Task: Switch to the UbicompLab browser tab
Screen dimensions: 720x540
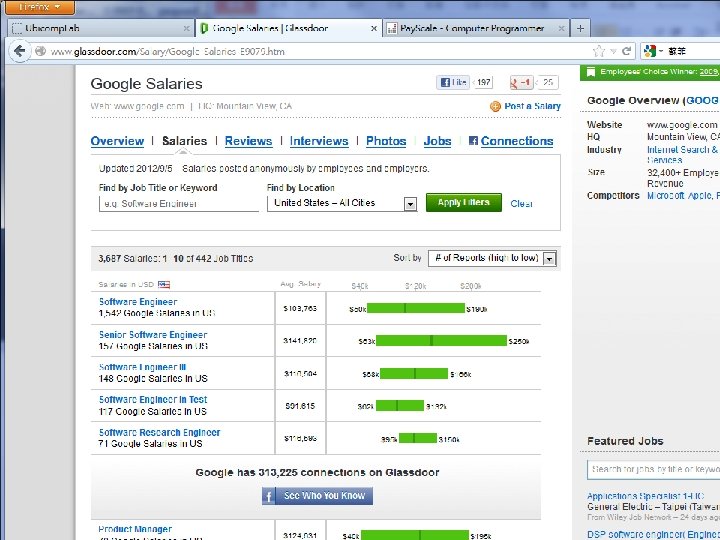Action: (x=100, y=28)
